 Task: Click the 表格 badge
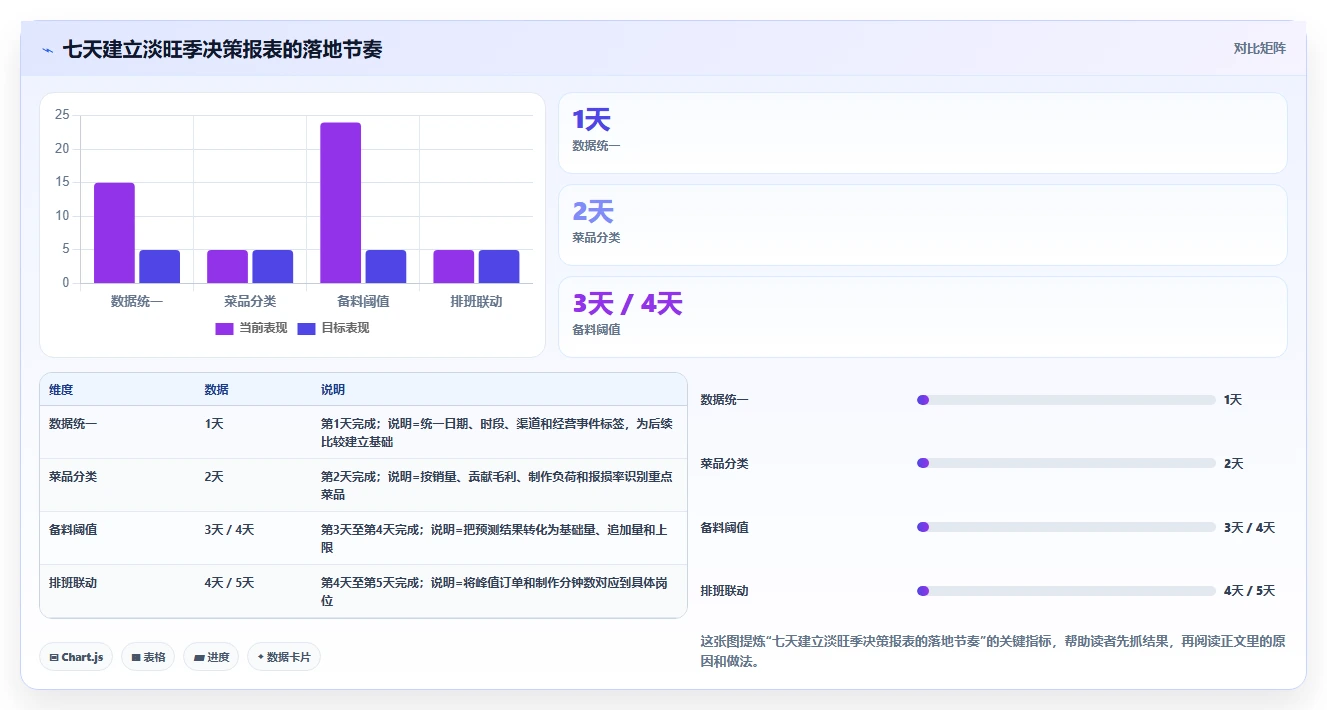[148, 657]
